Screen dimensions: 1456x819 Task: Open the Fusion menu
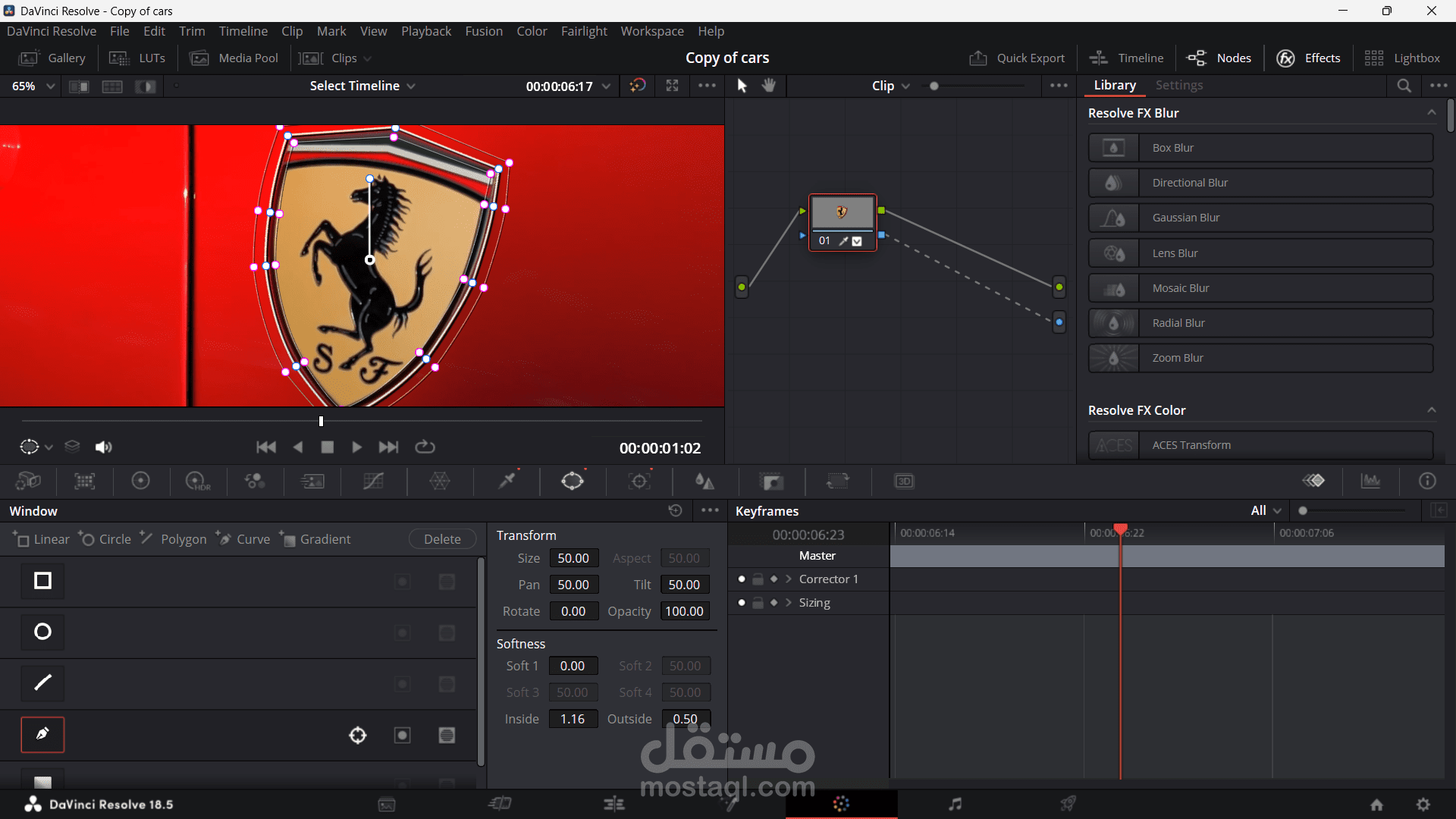pos(483,31)
